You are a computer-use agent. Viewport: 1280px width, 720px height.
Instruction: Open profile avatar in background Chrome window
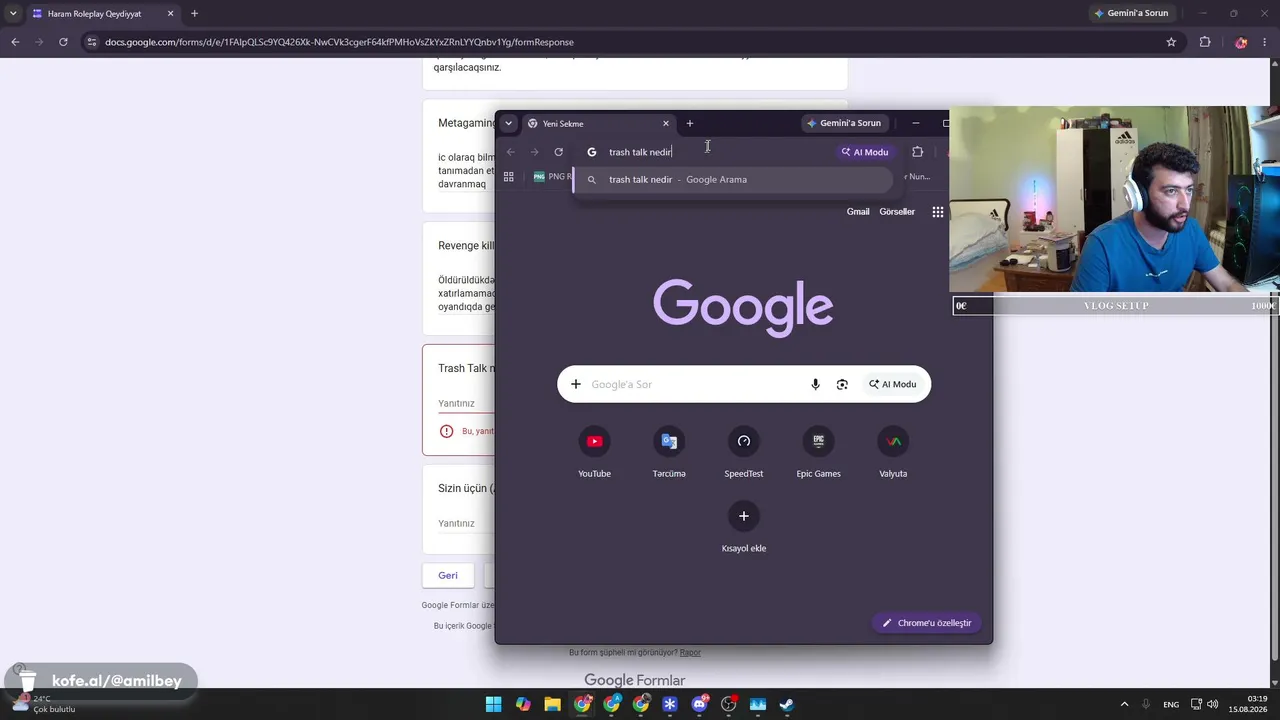tap(1241, 42)
